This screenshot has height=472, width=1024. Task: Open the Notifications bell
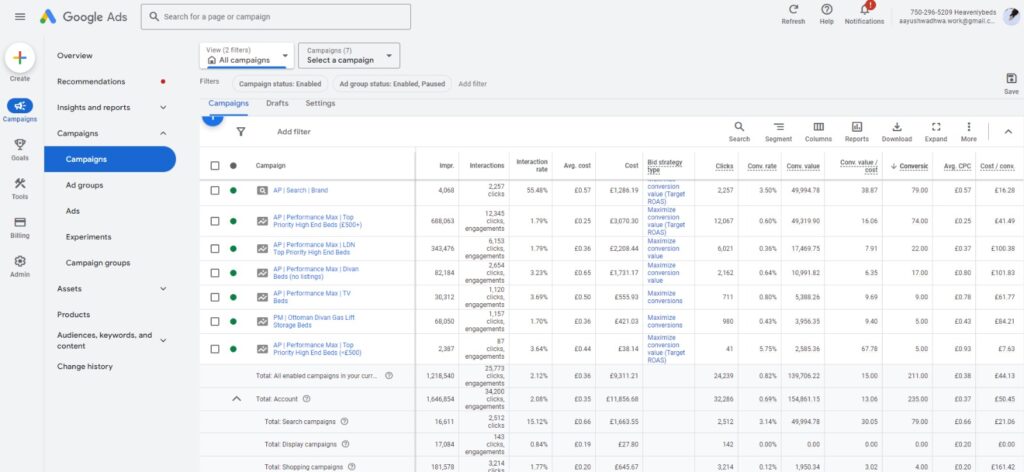864,11
